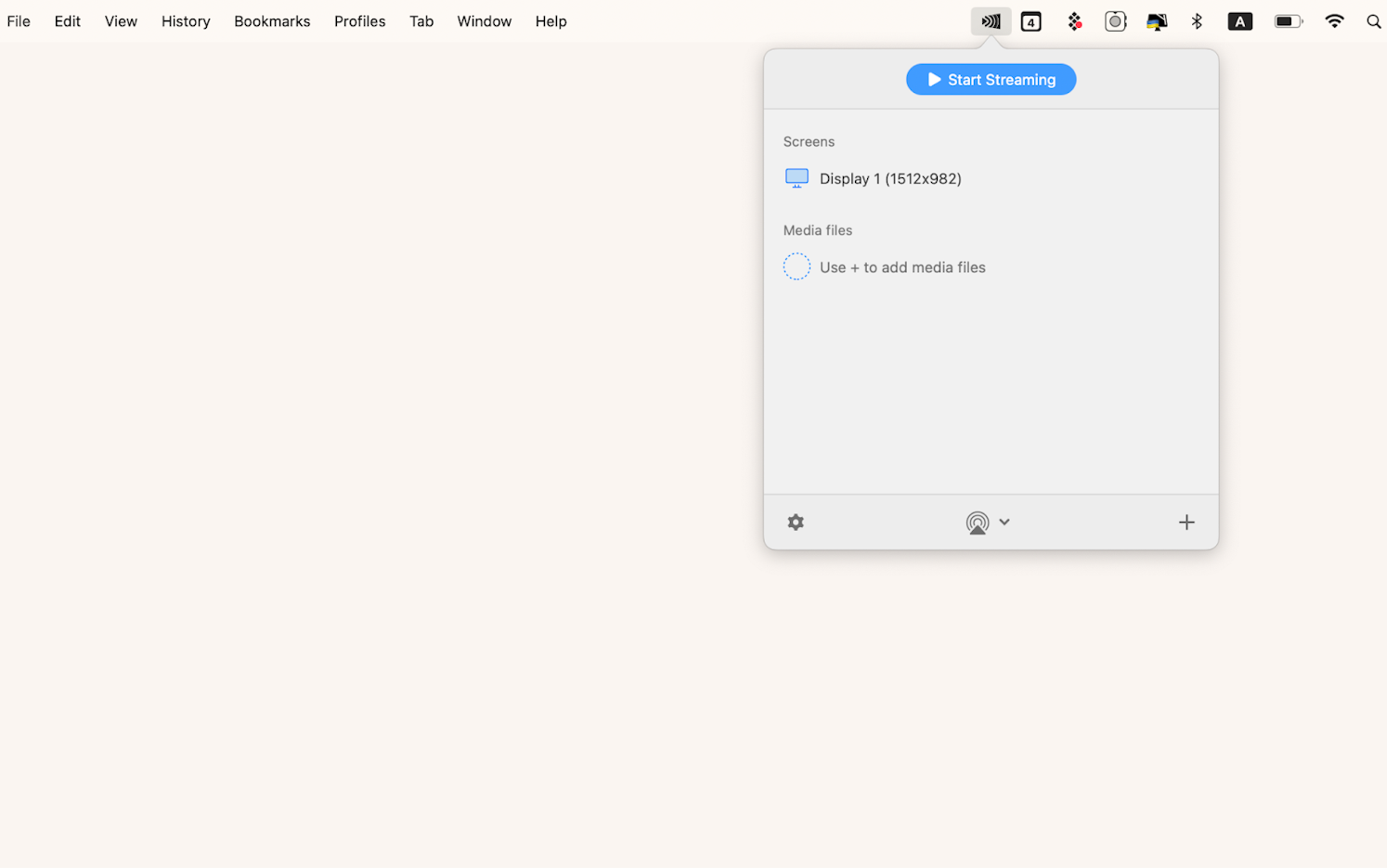Open the calendar icon showing 4 in menu bar
Viewport: 1387px width, 868px height.
(1031, 21)
